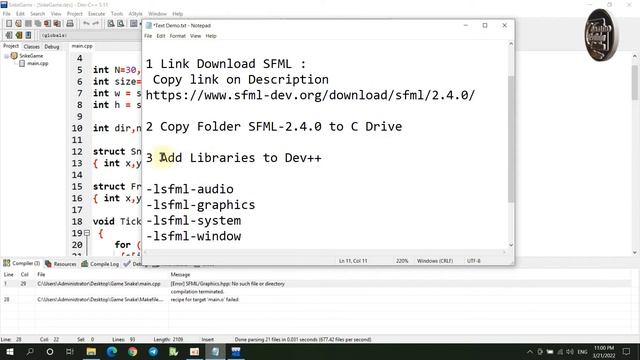Fold the code block at line 19

[x=87, y=233]
